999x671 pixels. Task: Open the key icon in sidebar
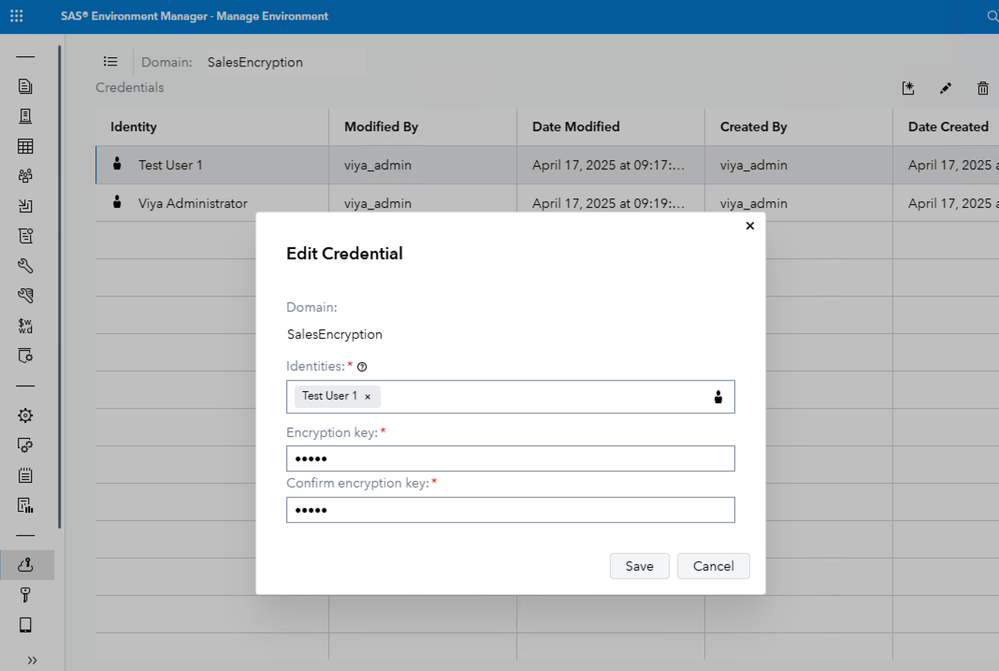pos(25,595)
